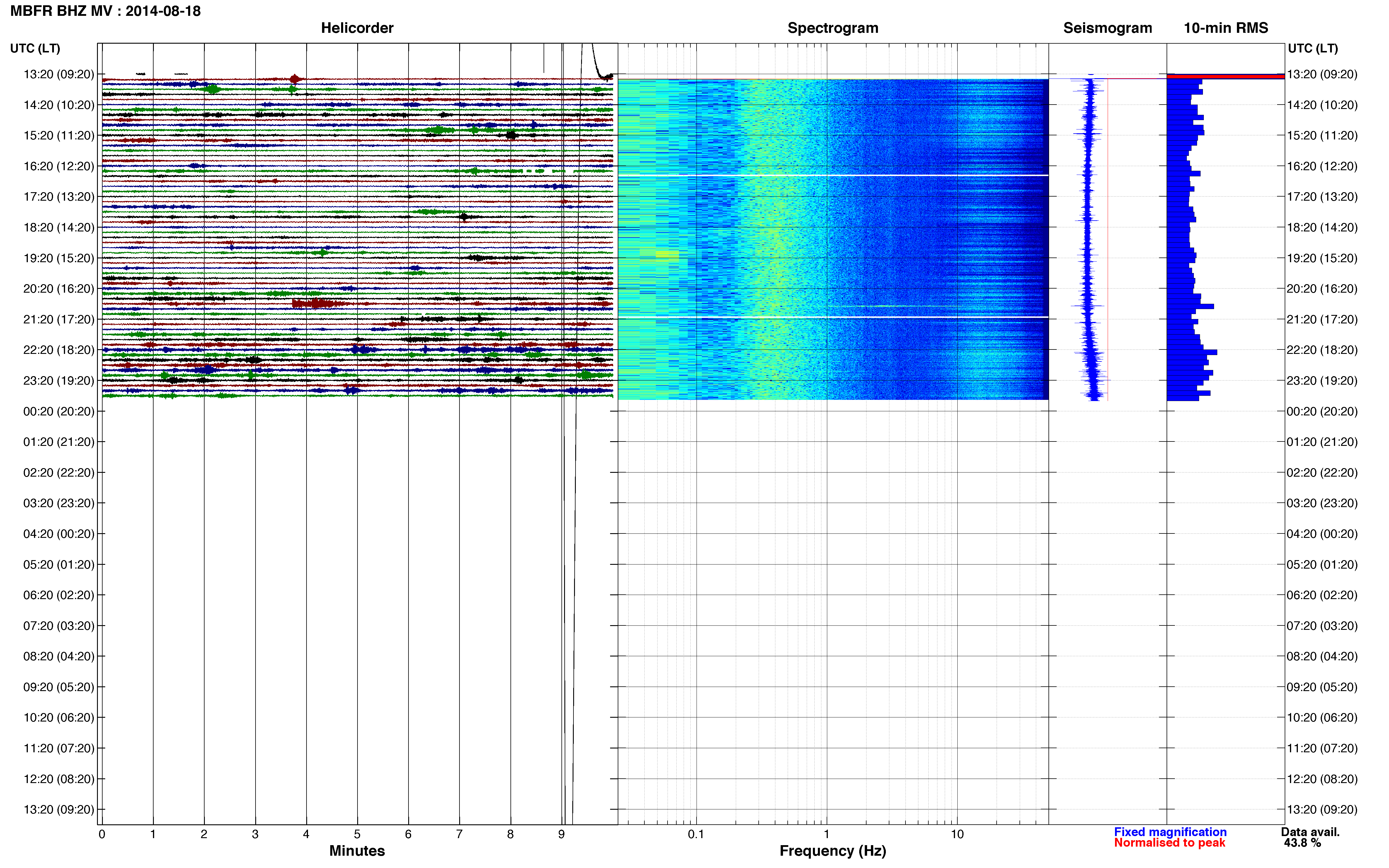
Task: Click left-axis time label '16:20 (12:20)'
Action: [x=59, y=166]
